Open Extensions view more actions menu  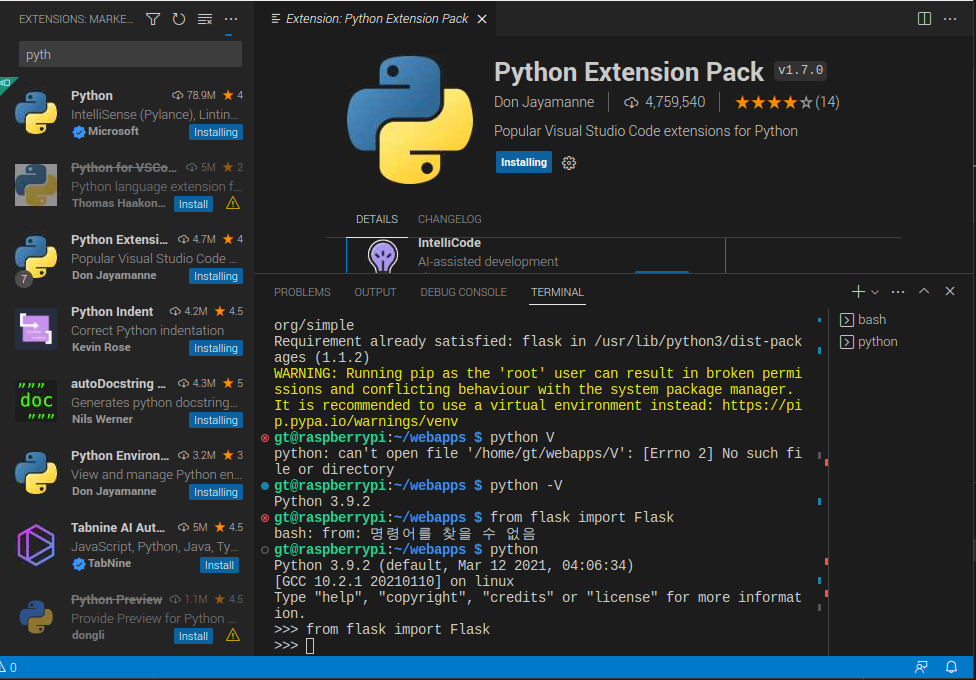coord(231,19)
